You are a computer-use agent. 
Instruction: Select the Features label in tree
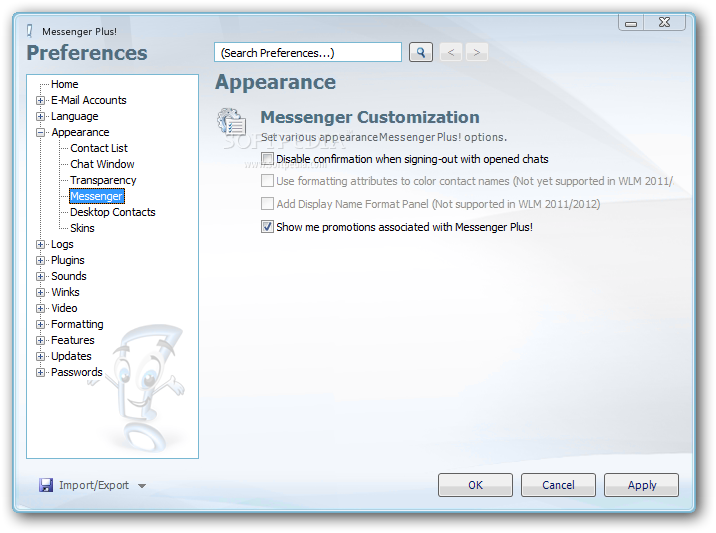(73, 340)
